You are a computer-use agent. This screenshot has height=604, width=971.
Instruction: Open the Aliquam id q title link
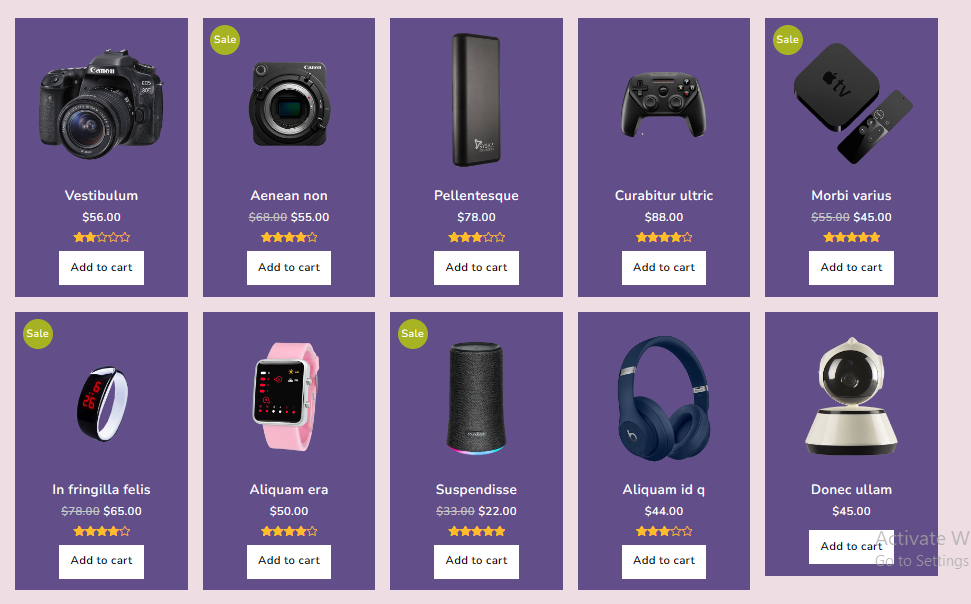663,490
